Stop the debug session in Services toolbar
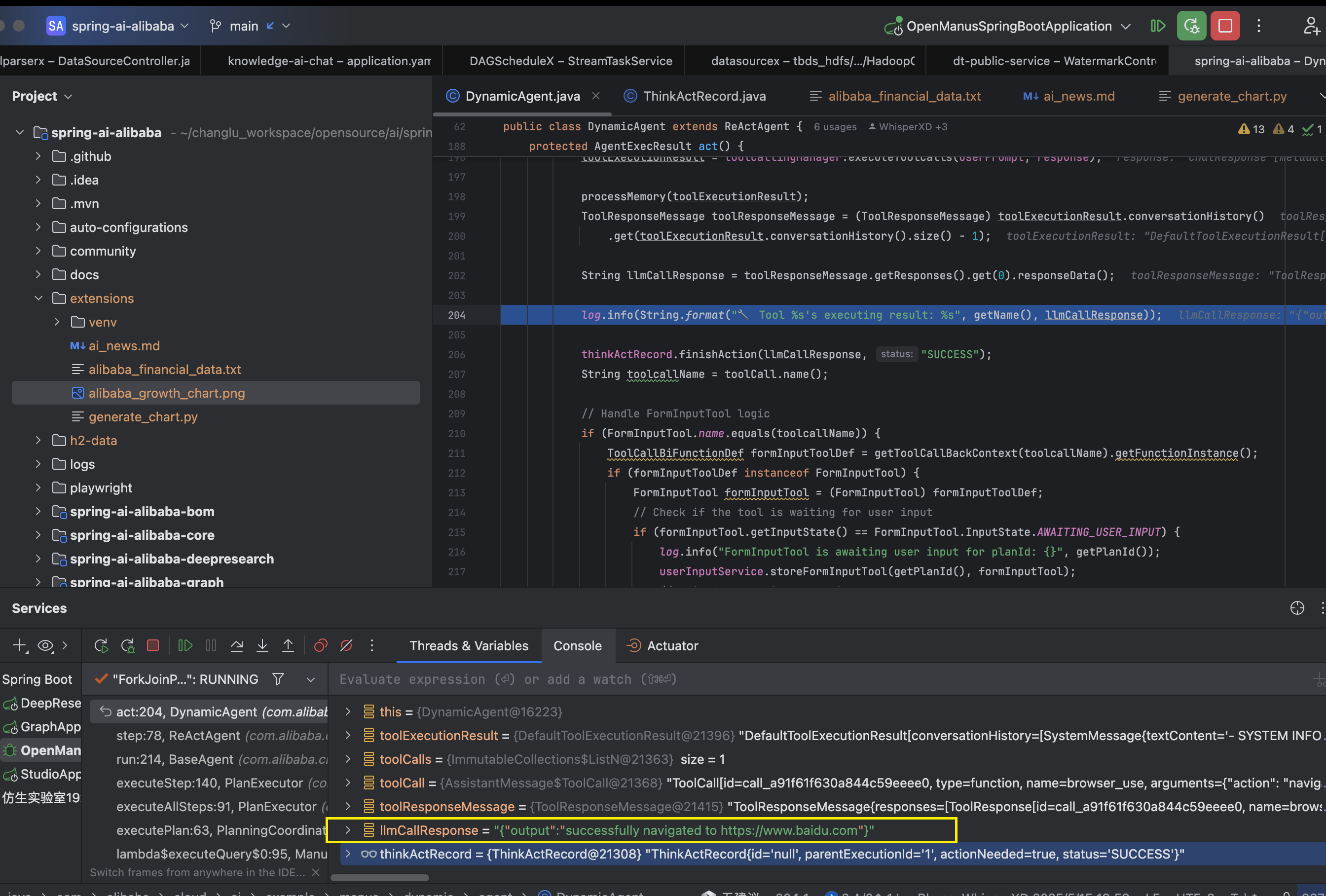Screen dimensions: 1326x896 153,645
